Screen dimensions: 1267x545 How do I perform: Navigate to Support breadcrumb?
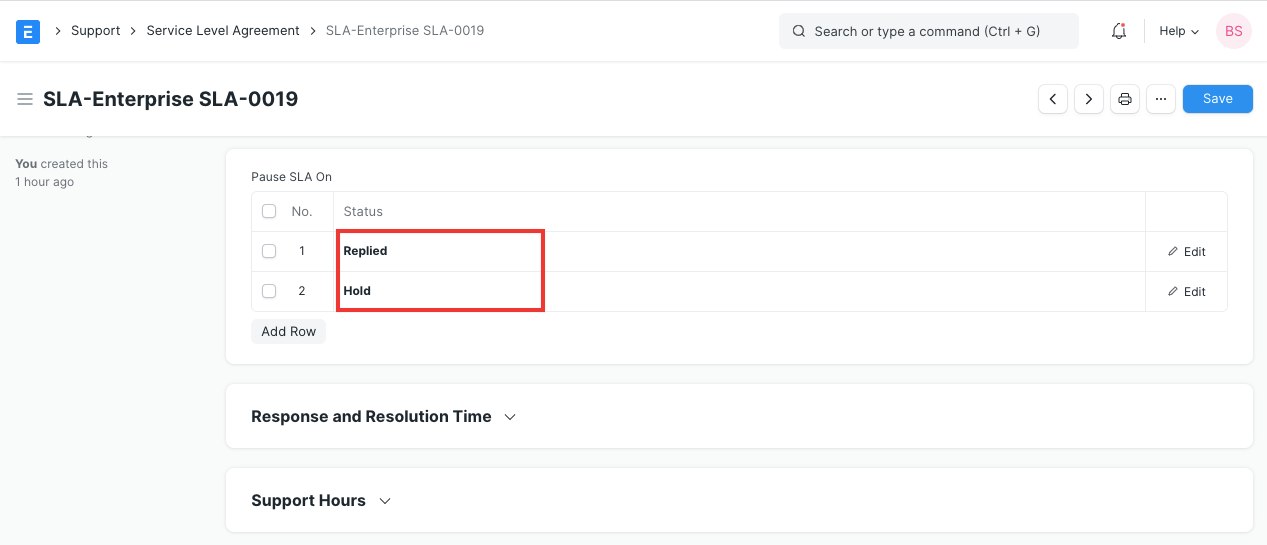point(96,31)
